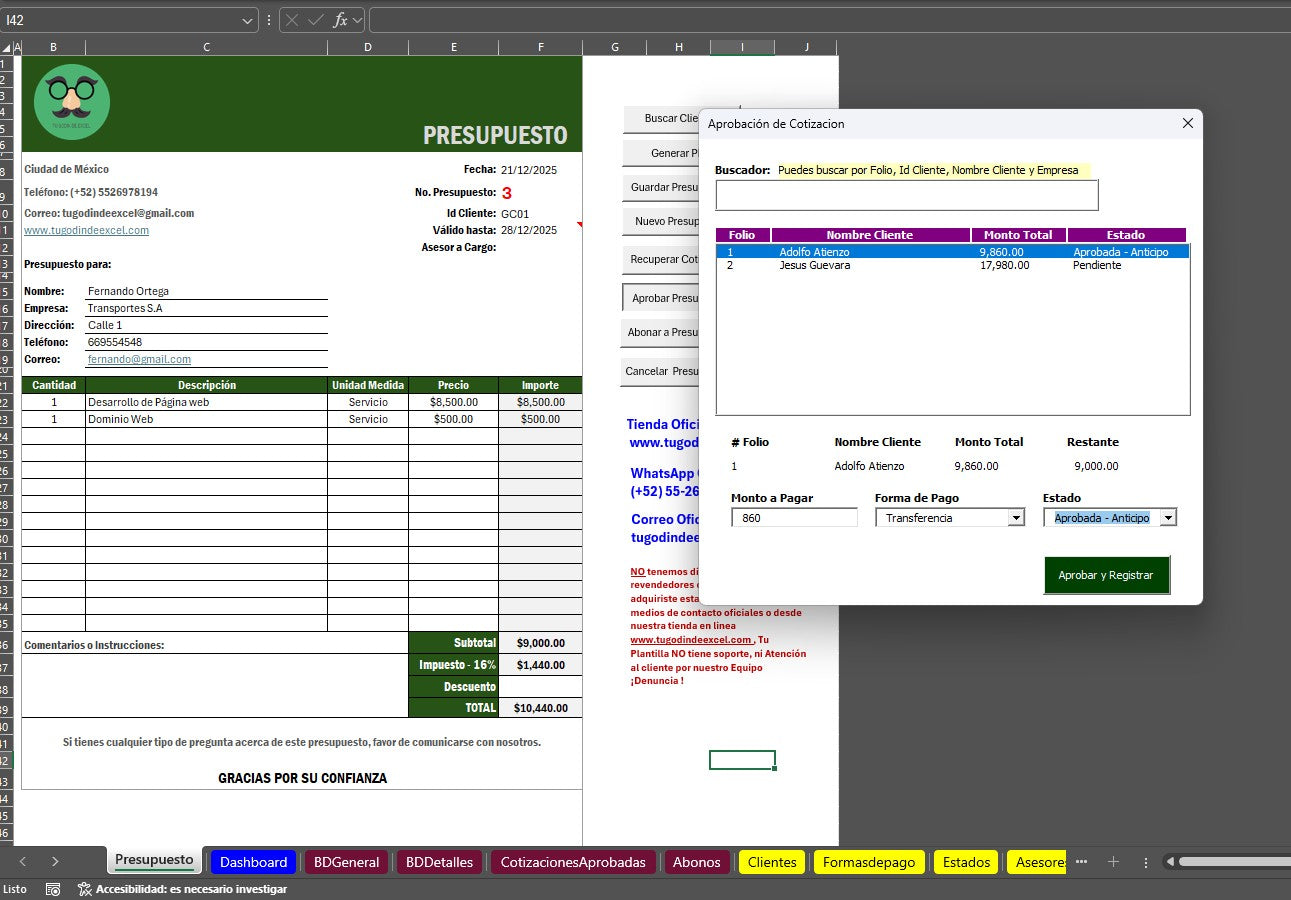The width and height of the screenshot is (1291, 900).
Task: Close the Aprobación de Cotizacion form
Action: tap(1187, 123)
